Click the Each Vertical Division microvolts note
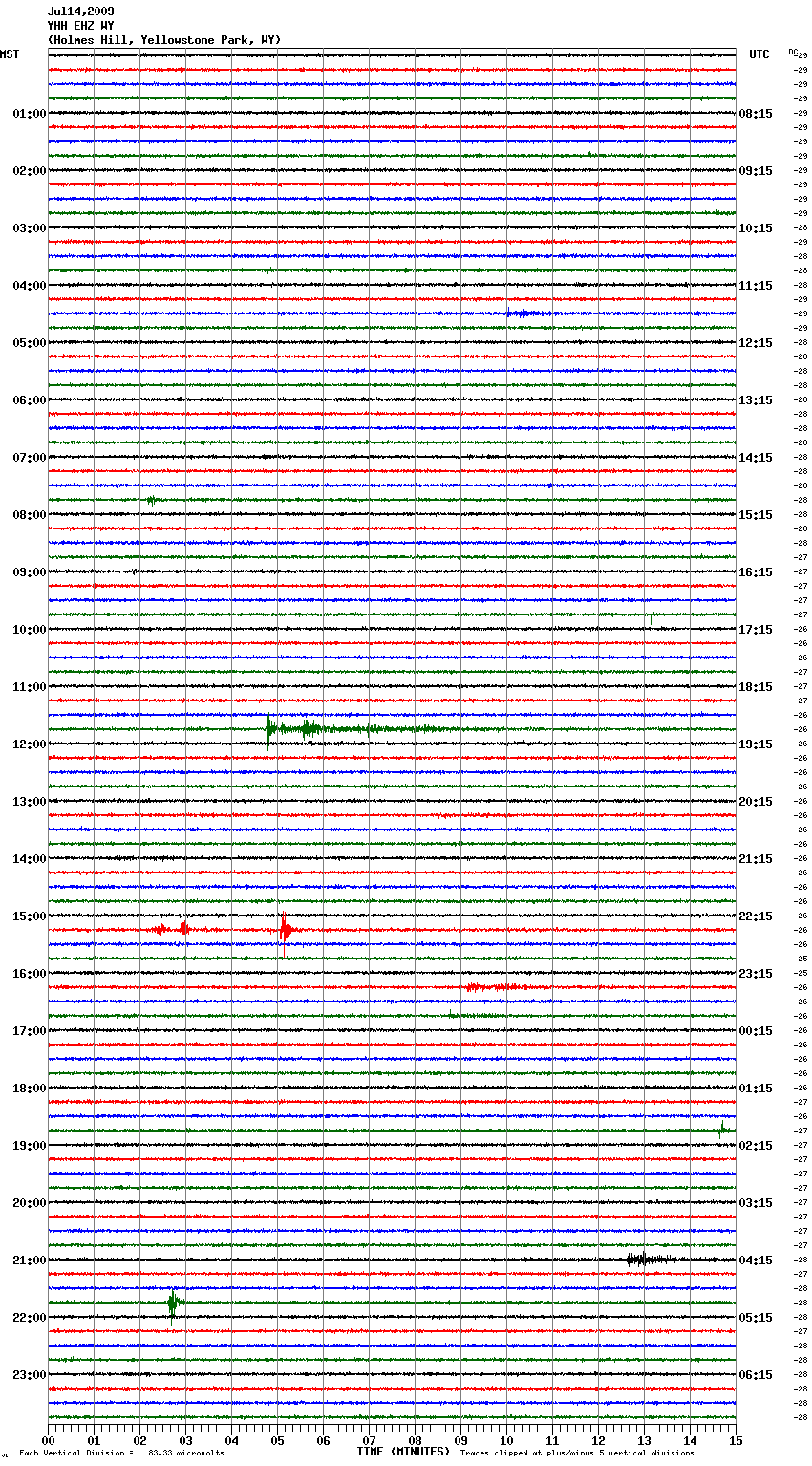Viewport: 812px width, 1466px height. tap(121, 1453)
